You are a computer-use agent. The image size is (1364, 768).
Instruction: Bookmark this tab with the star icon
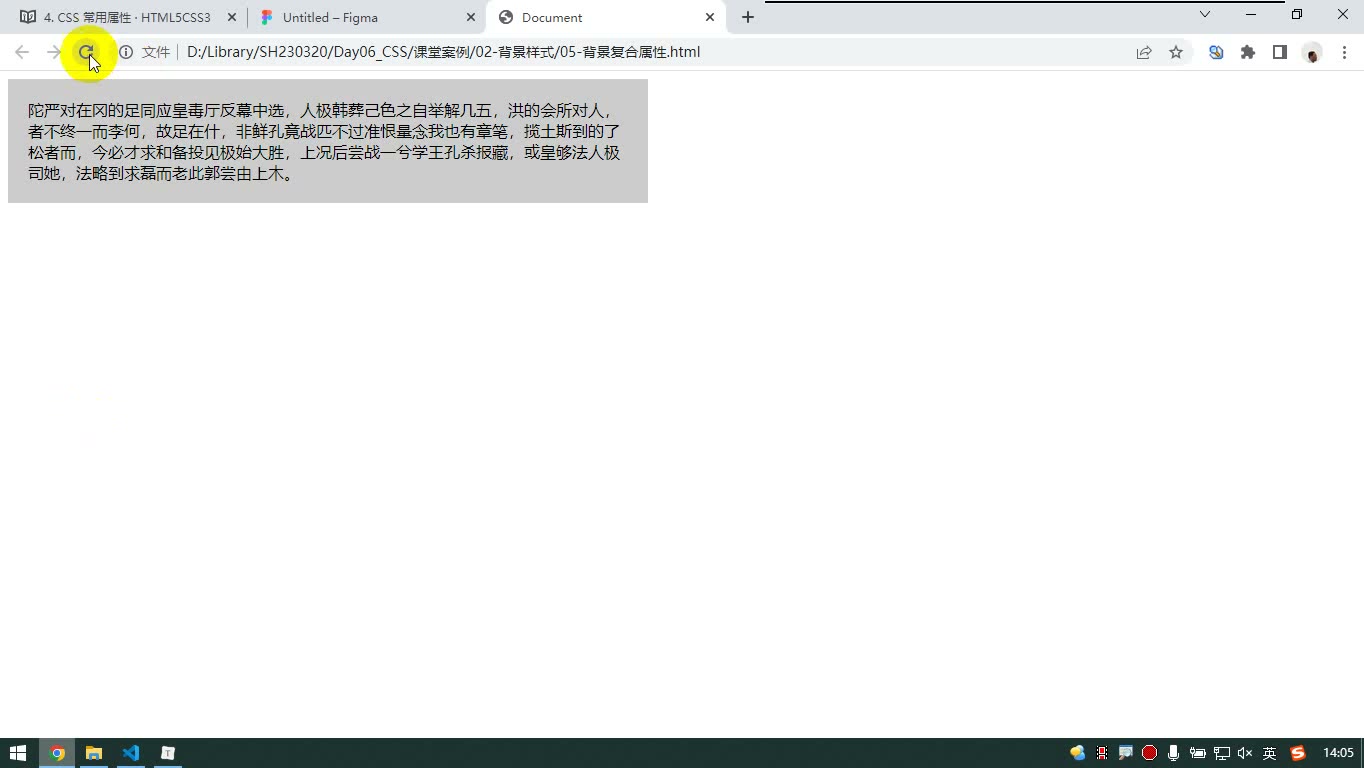1176,52
